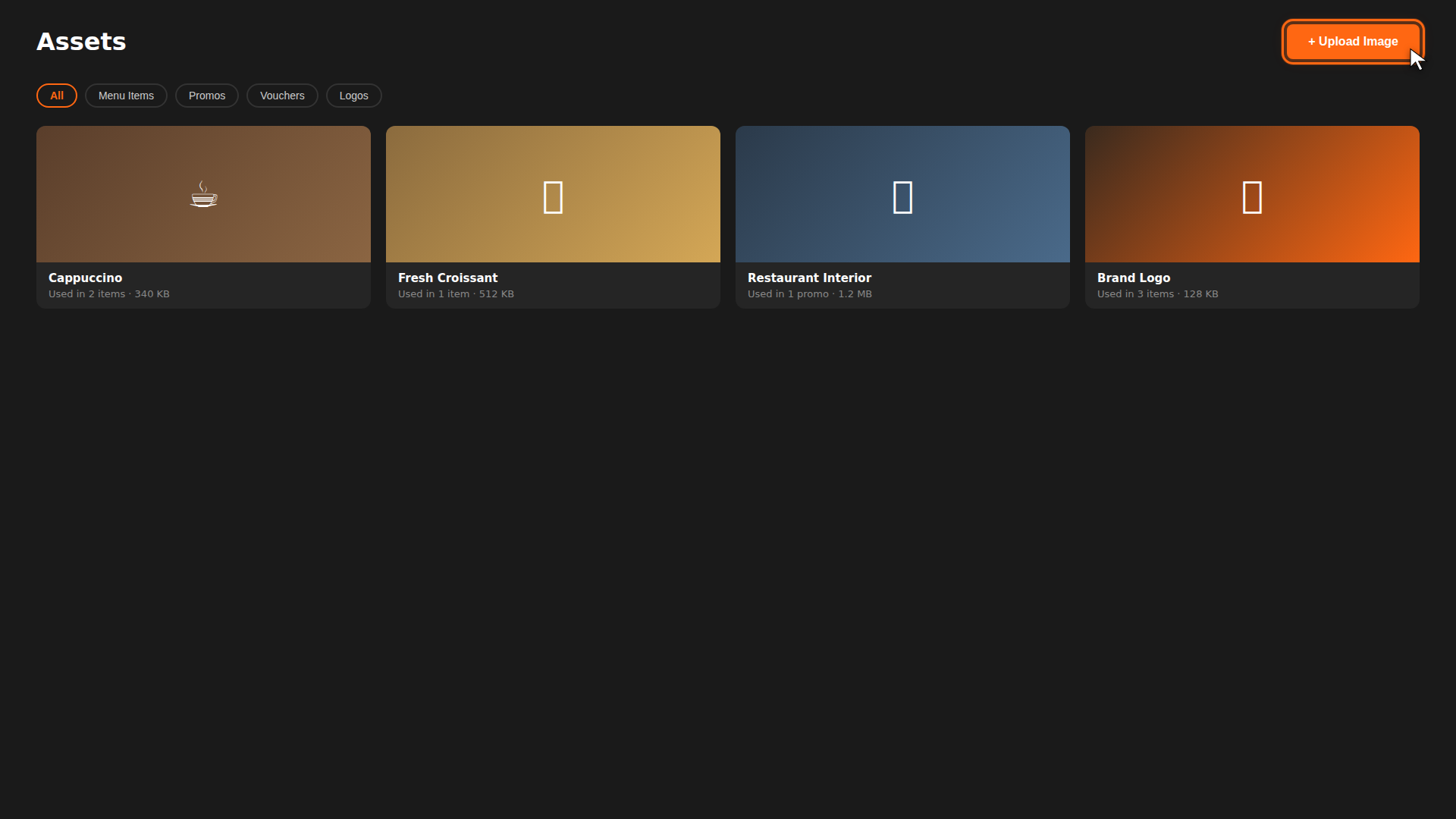Click the Assets page heading
This screenshot has height=819, width=1456.
point(81,42)
